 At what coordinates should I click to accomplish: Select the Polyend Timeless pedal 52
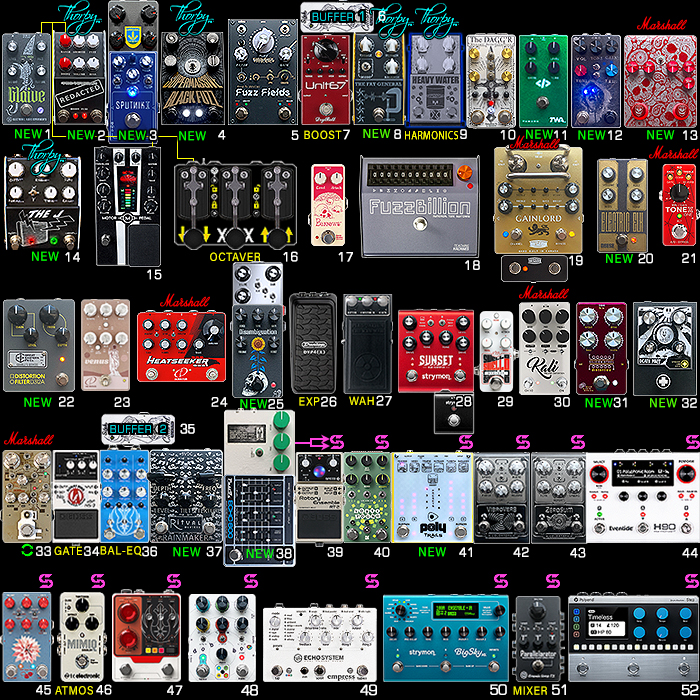[633, 638]
